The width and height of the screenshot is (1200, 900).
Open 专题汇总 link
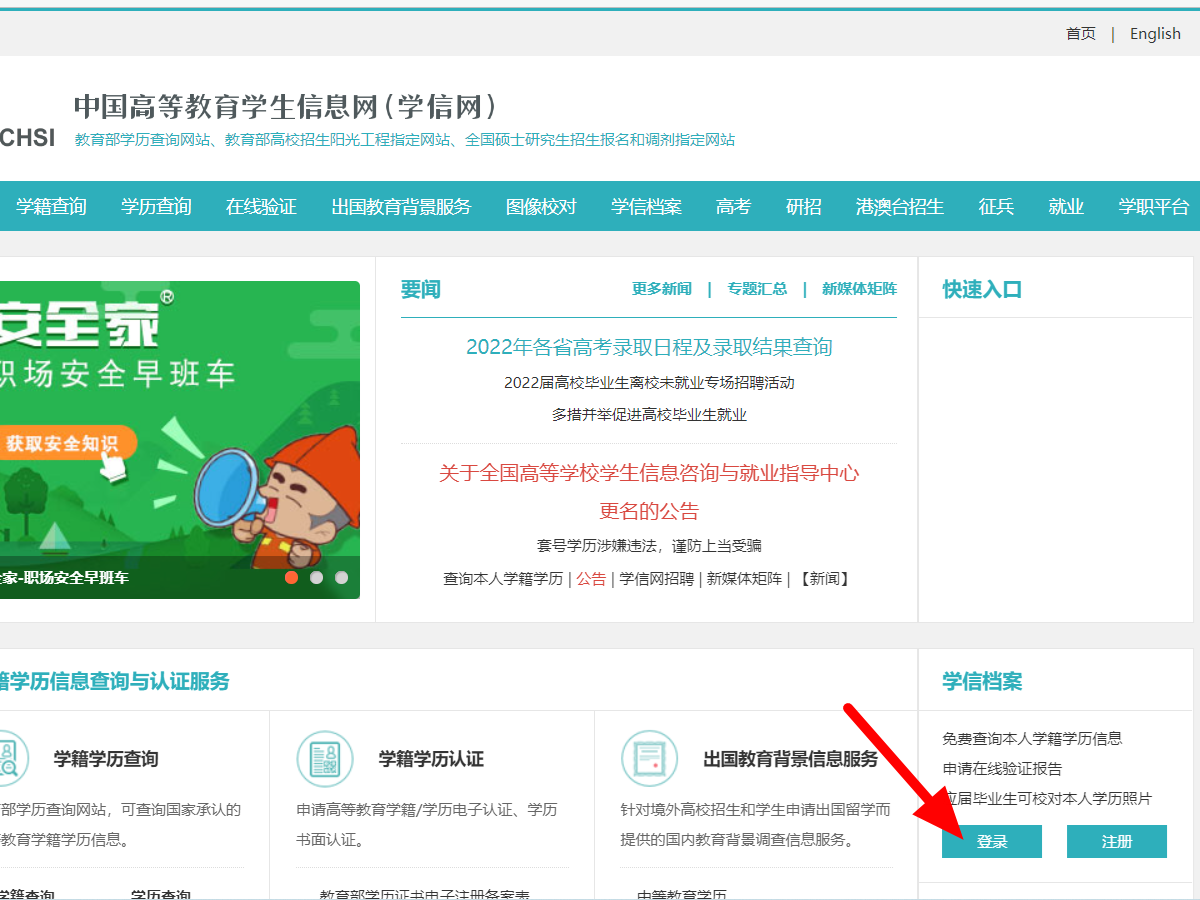pyautogui.click(x=757, y=289)
